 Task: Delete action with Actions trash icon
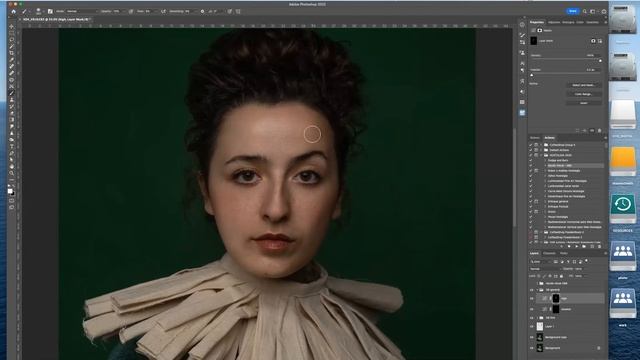600,247
